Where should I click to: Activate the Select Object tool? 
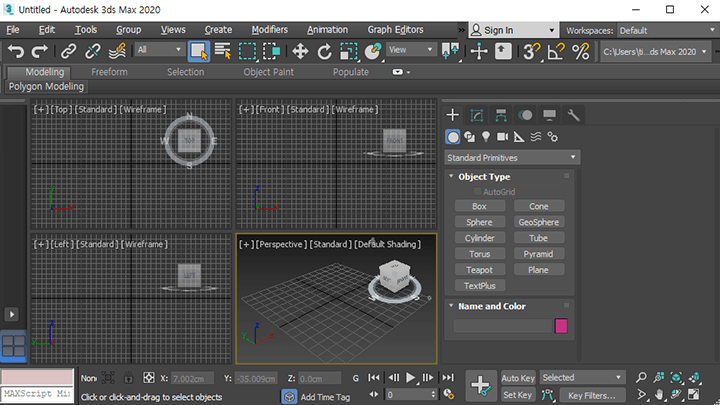[x=199, y=51]
